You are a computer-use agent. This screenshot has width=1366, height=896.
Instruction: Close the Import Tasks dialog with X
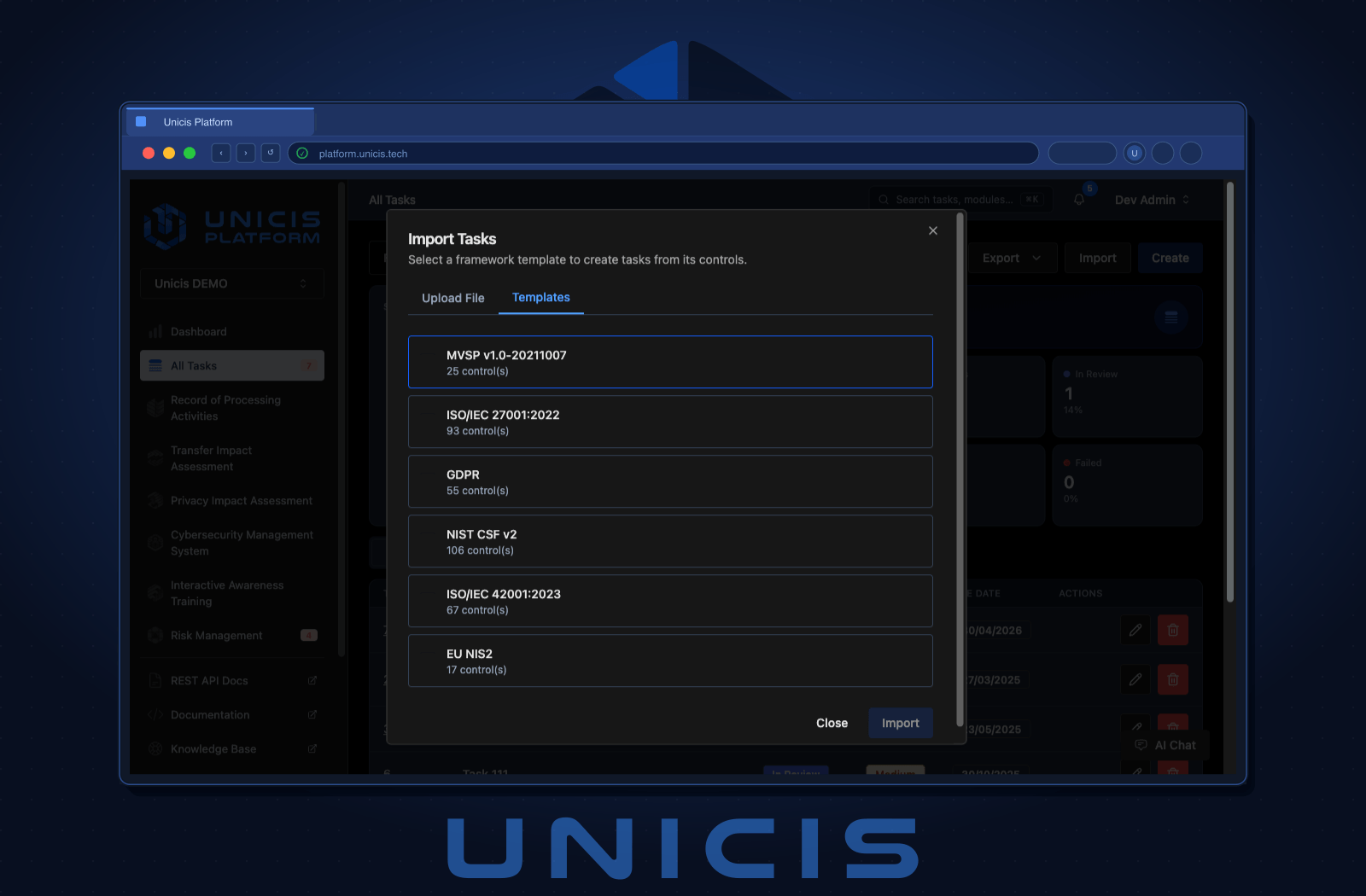pos(933,230)
